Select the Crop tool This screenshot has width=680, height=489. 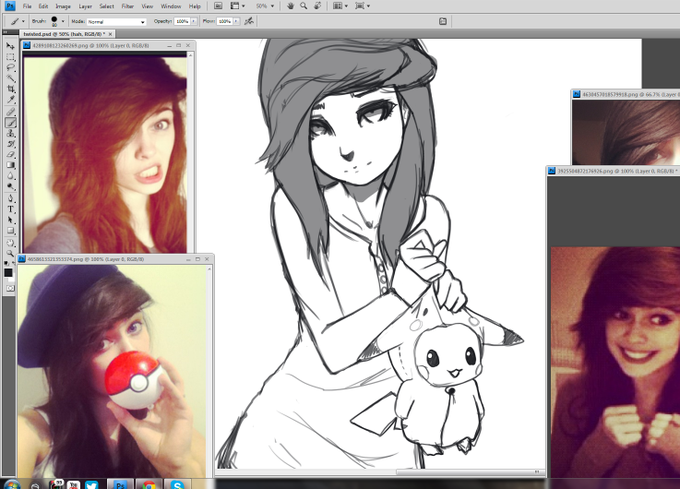[10, 89]
